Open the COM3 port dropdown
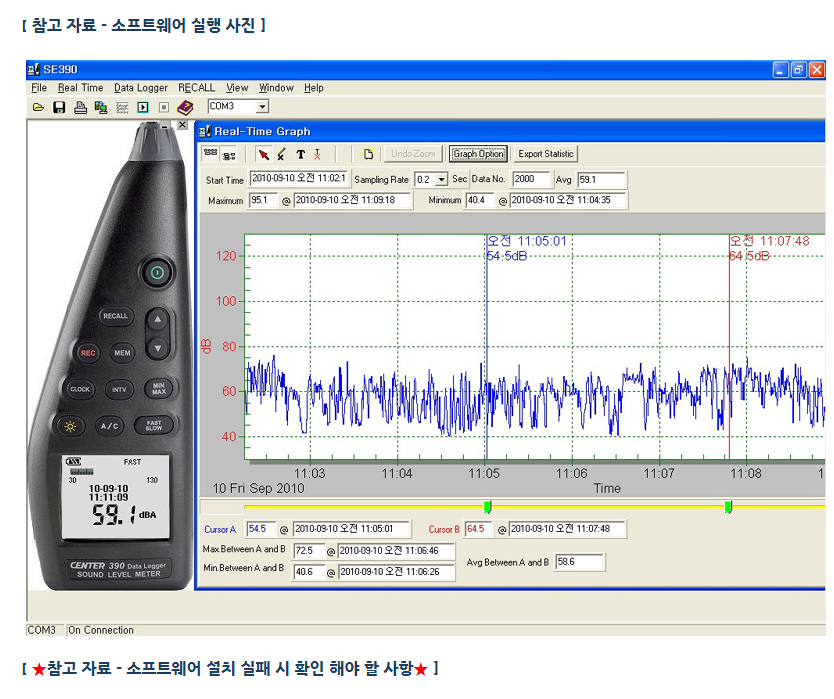834x699 pixels. click(x=262, y=107)
